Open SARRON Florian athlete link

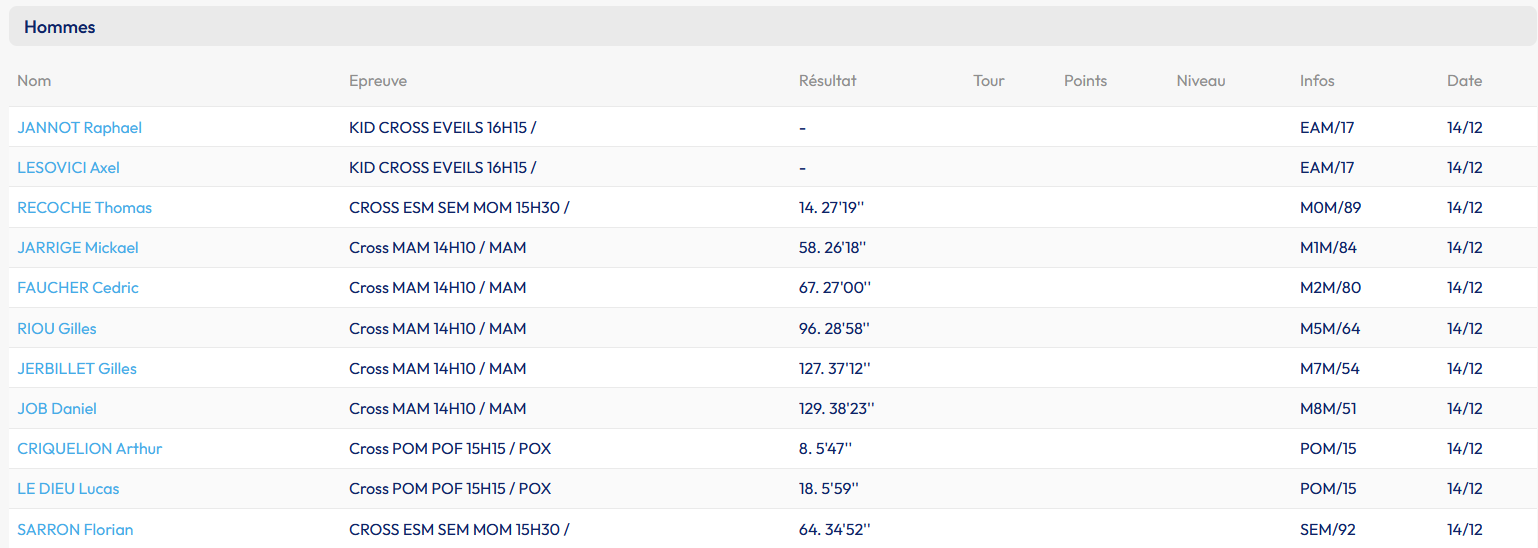coord(75,530)
